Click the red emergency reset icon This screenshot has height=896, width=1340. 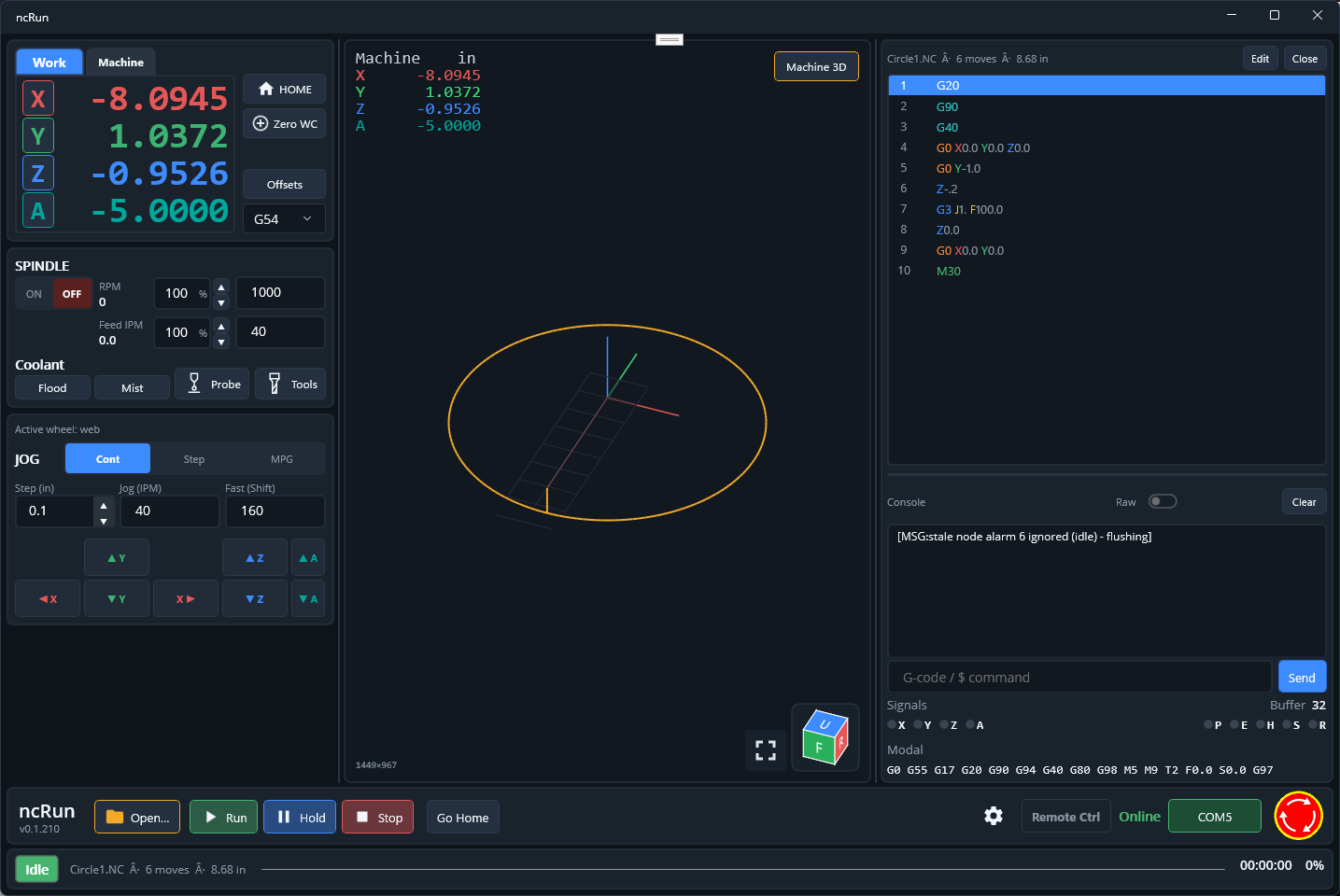point(1298,816)
